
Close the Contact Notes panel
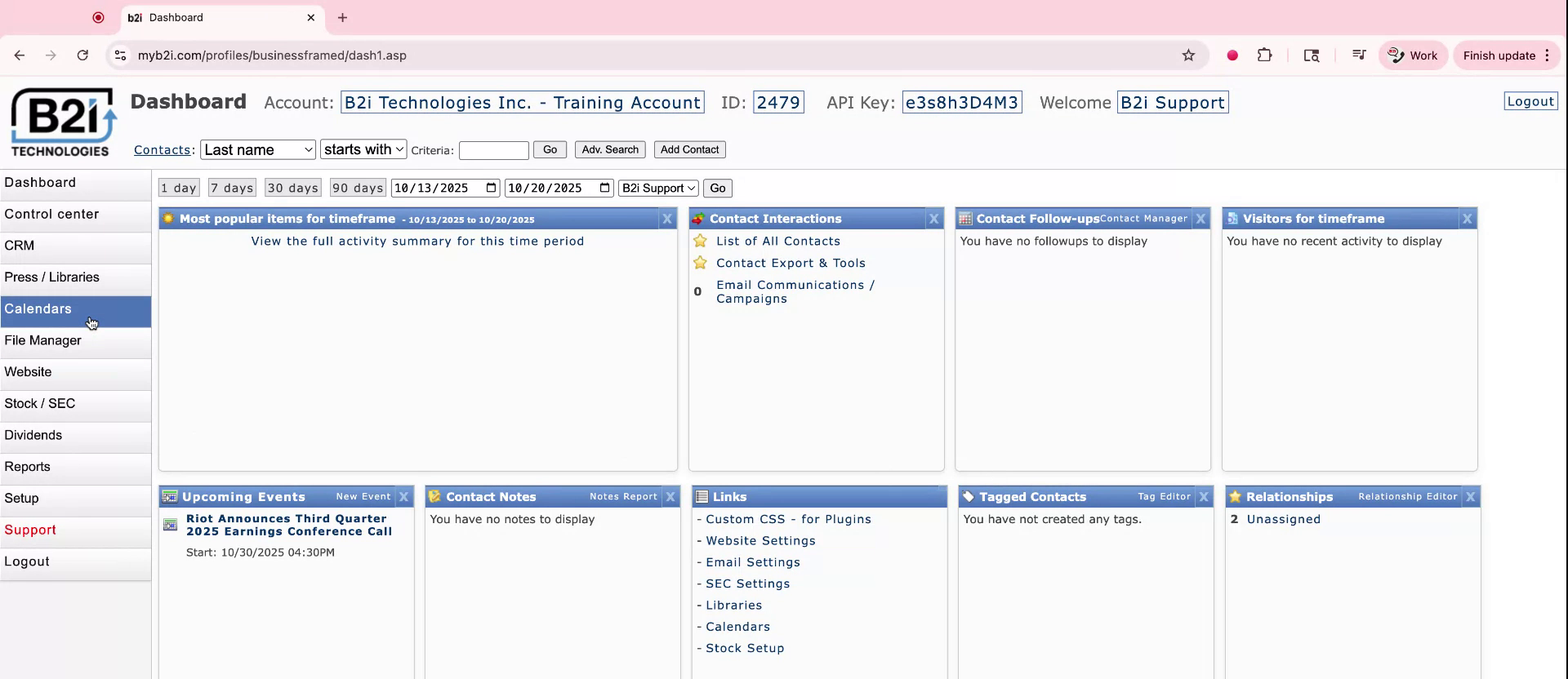pyautogui.click(x=670, y=496)
